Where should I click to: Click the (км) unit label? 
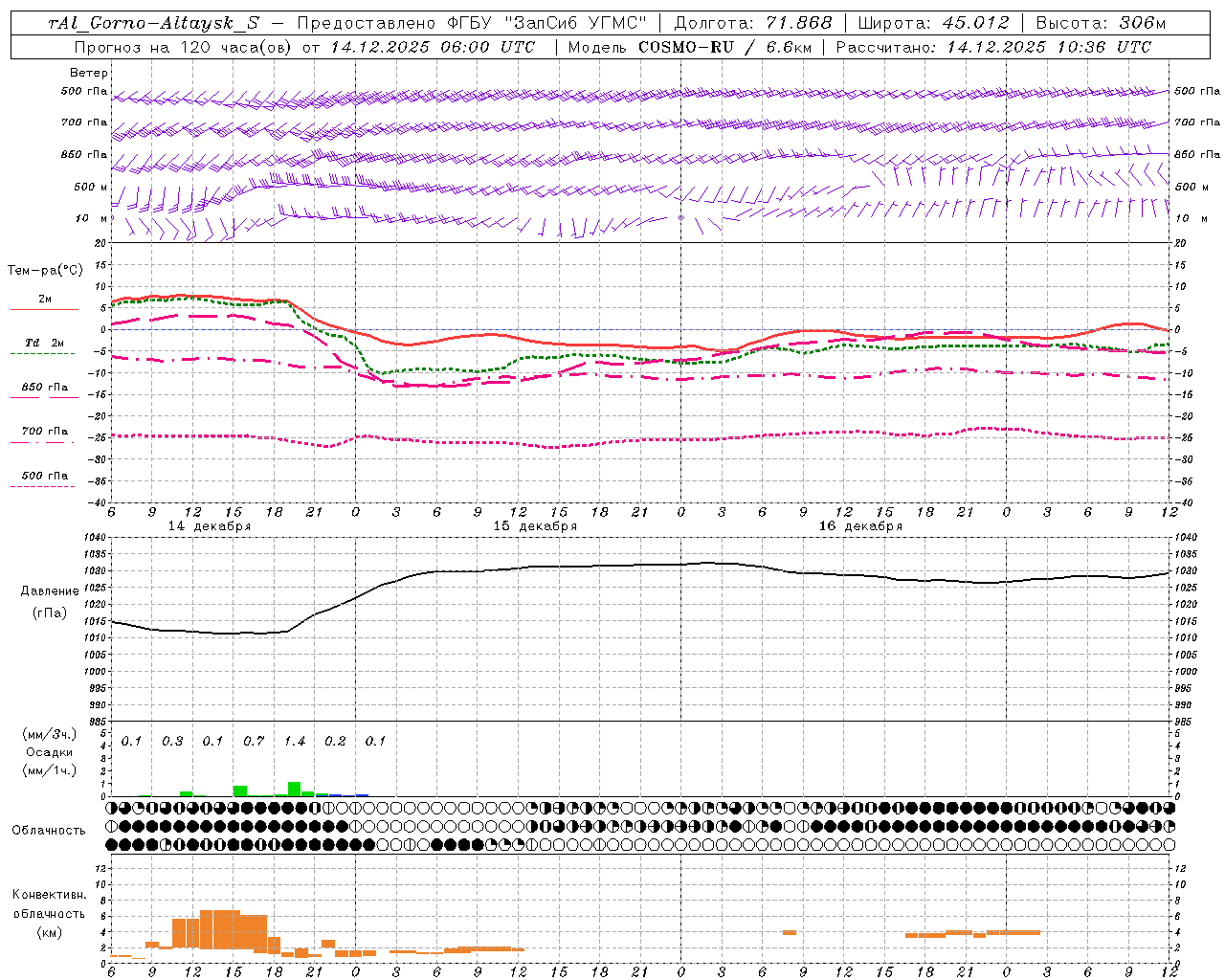[x=49, y=931]
